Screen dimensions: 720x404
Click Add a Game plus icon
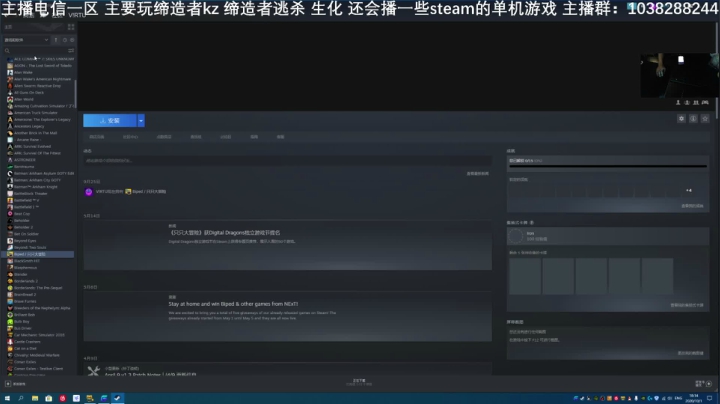(x=8, y=384)
